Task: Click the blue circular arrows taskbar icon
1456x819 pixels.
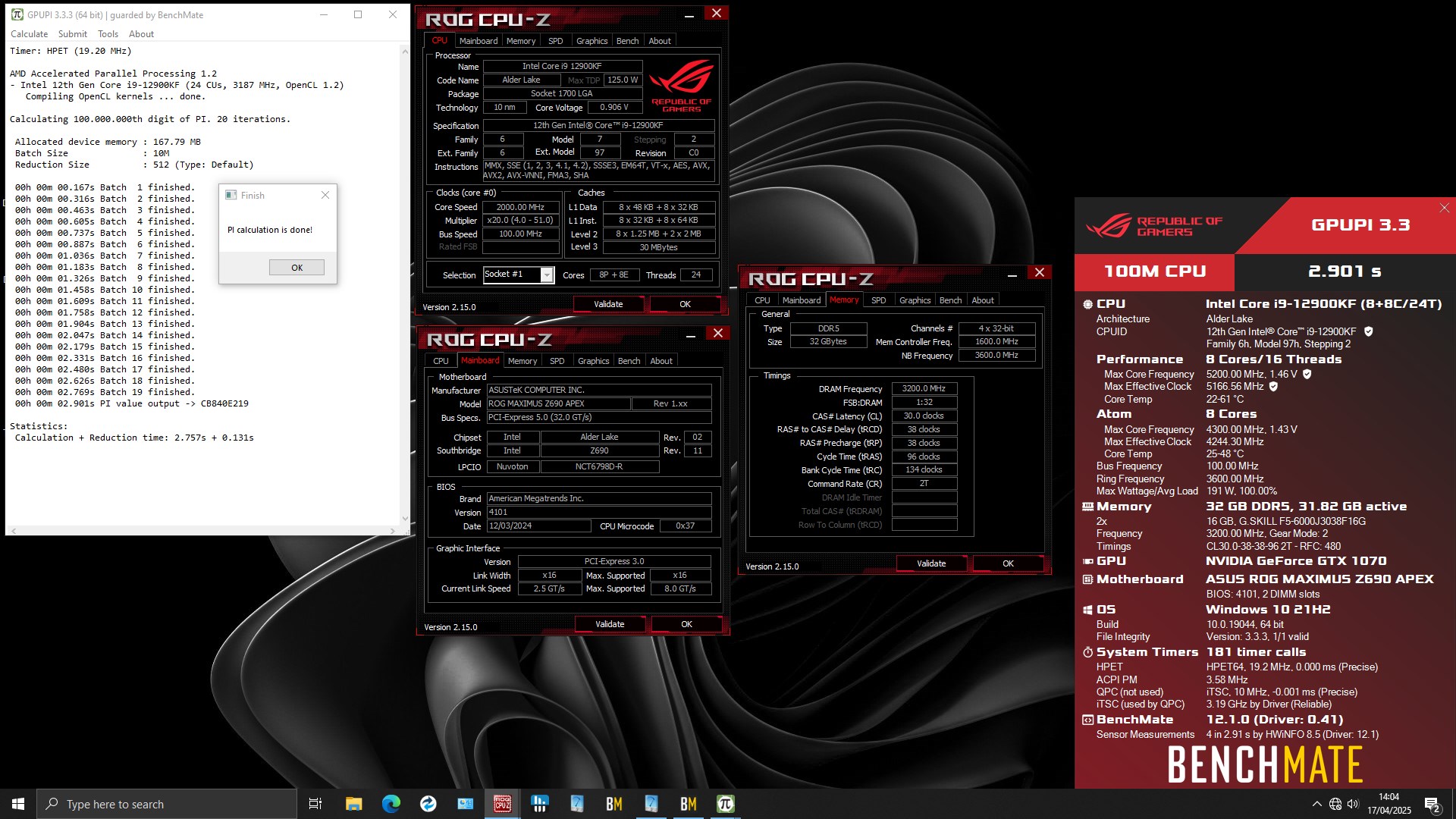Action: pos(428,804)
